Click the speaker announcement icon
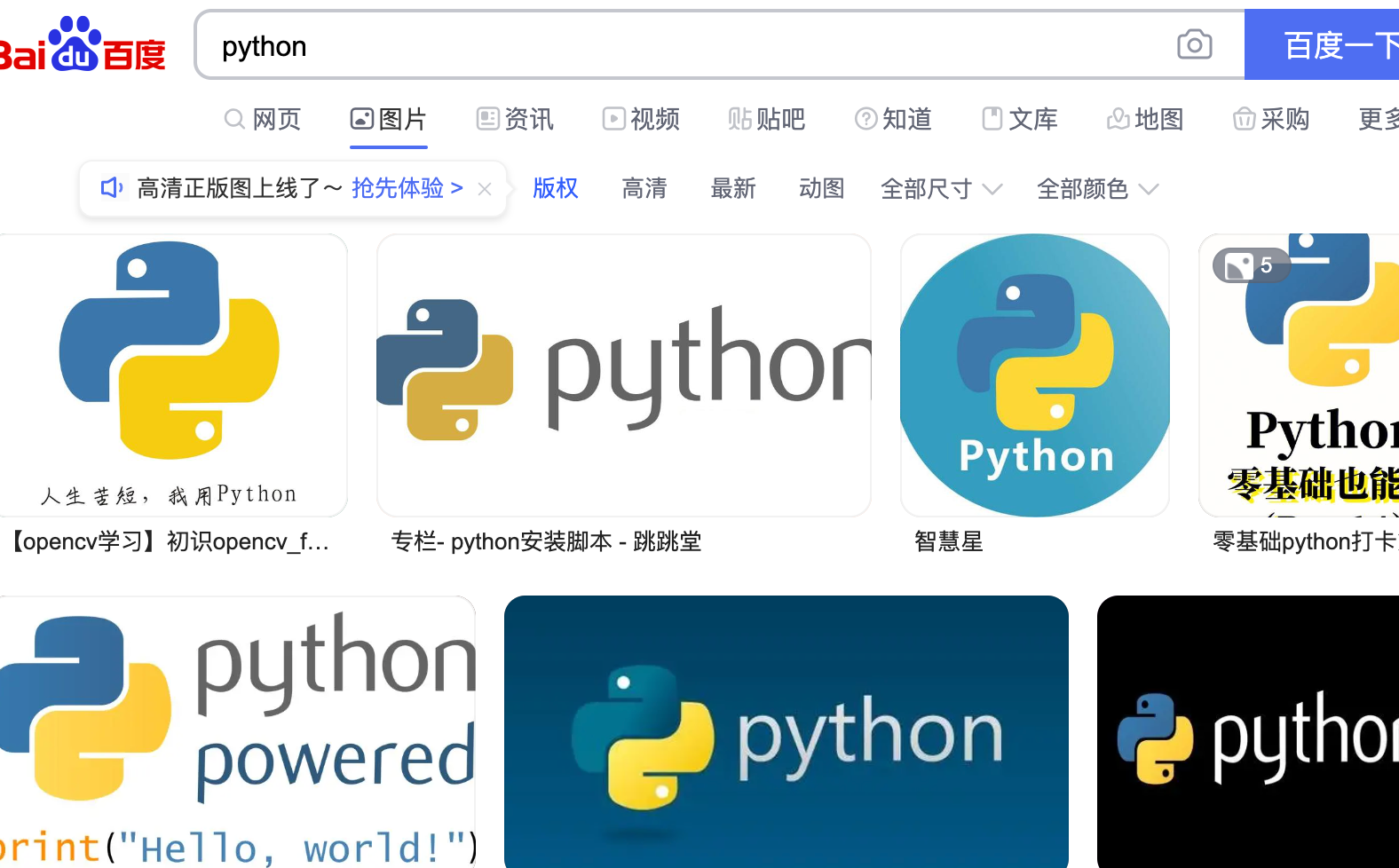The image size is (1399, 868). 112,187
